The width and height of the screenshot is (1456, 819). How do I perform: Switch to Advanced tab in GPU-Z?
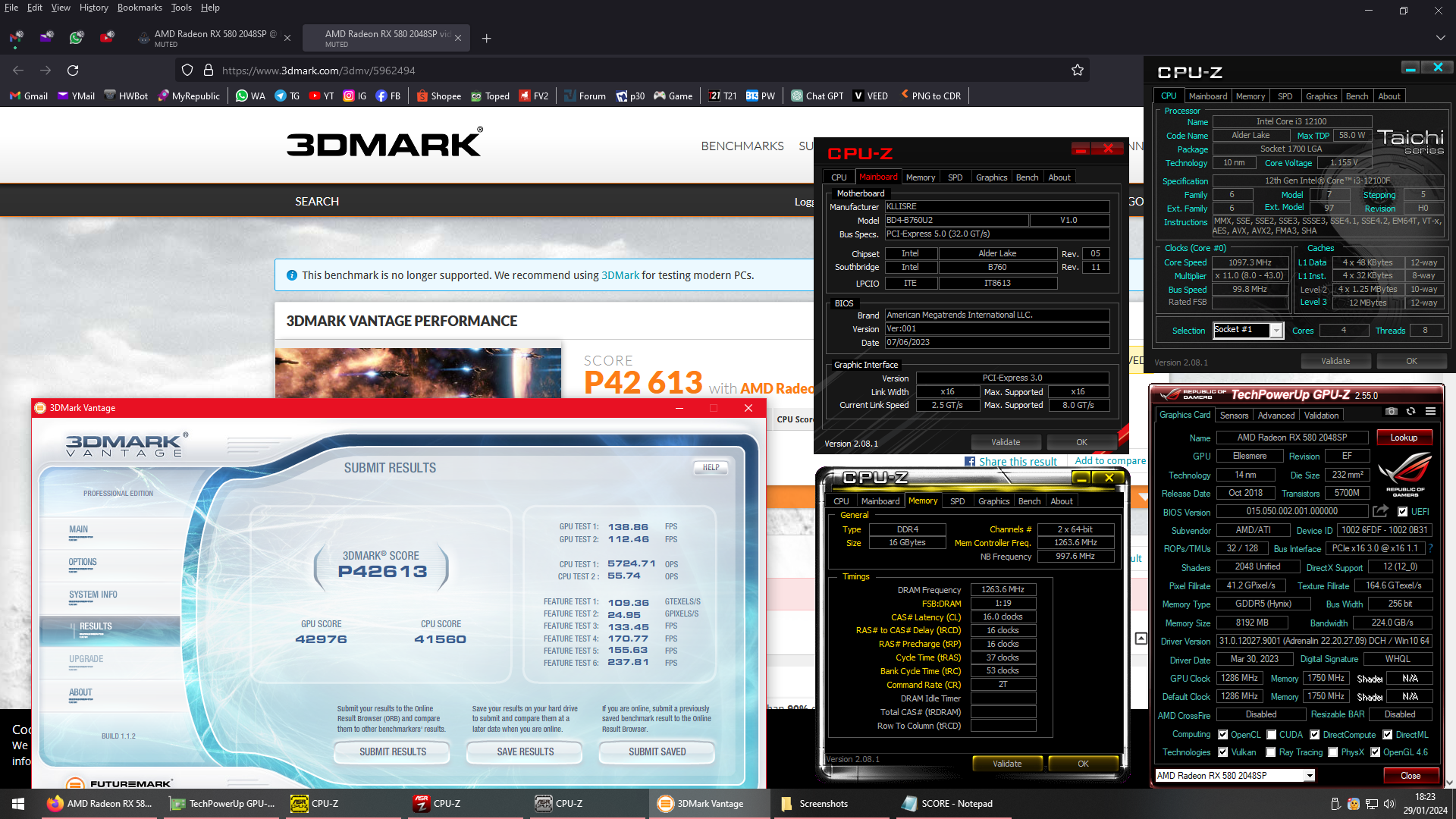point(1276,416)
